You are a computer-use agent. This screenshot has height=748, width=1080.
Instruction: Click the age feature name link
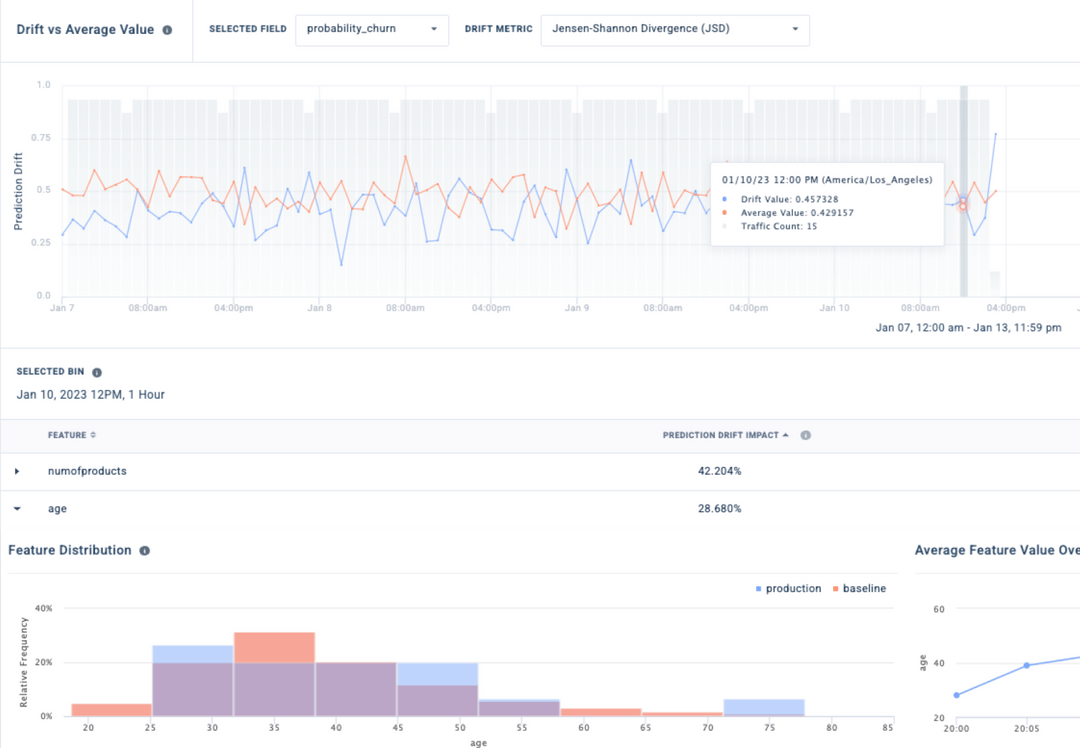click(57, 508)
